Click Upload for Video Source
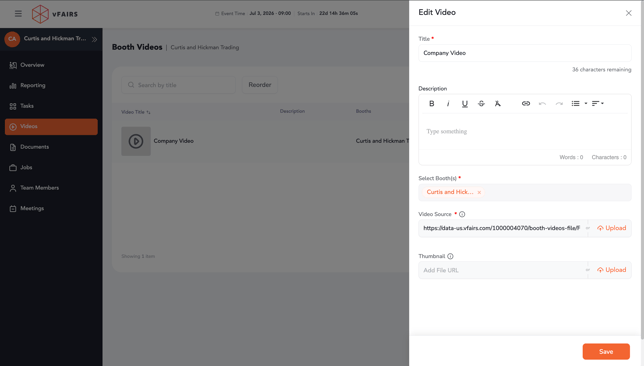 [612, 228]
